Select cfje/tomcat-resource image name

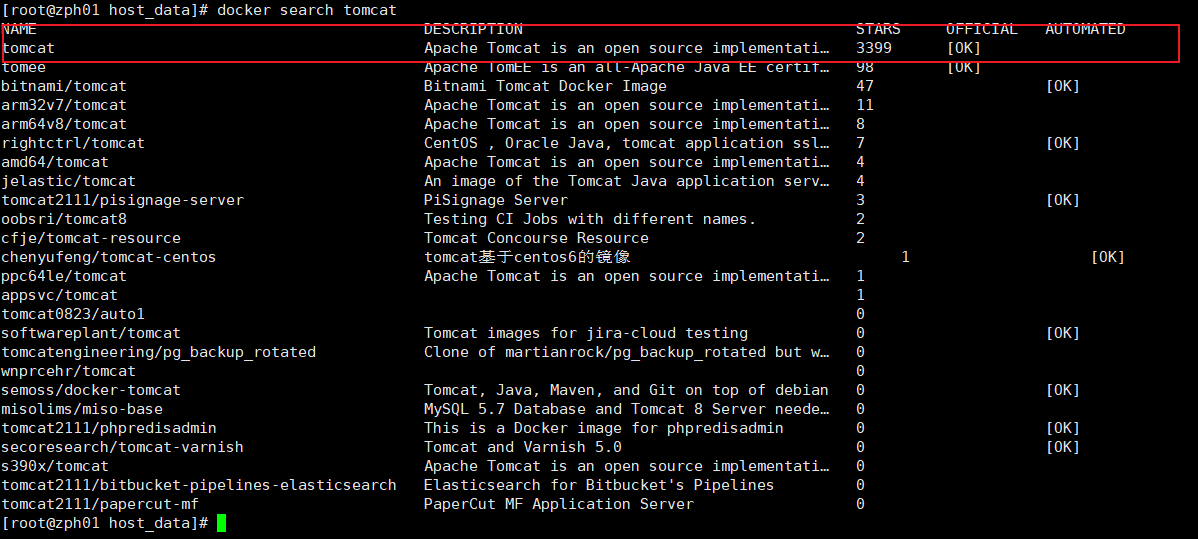[92, 238]
